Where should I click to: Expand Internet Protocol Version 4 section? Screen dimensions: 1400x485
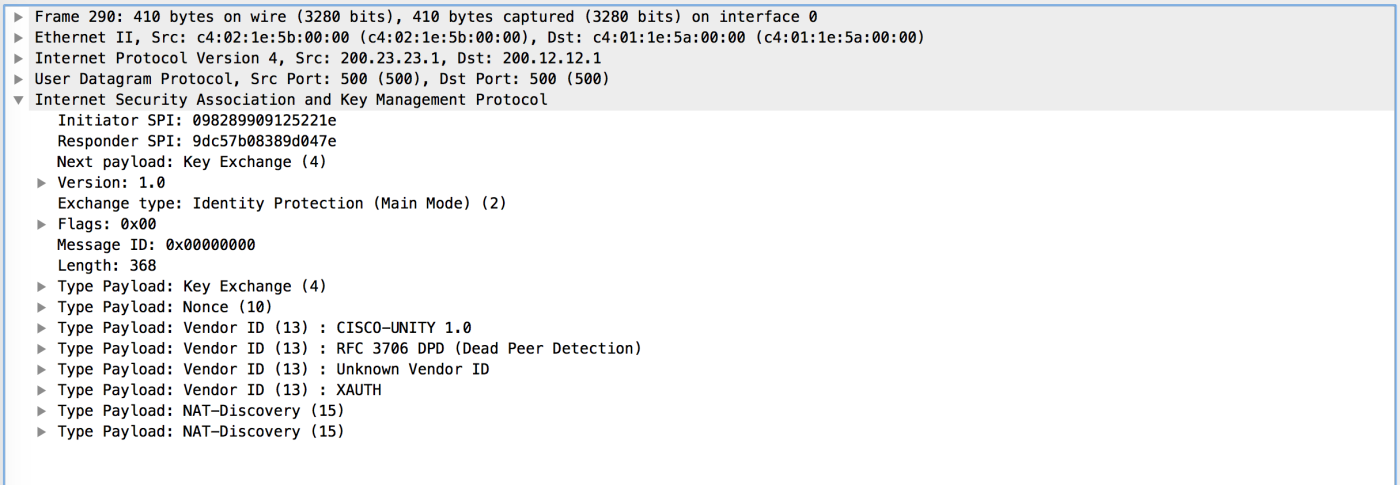pos(19,58)
